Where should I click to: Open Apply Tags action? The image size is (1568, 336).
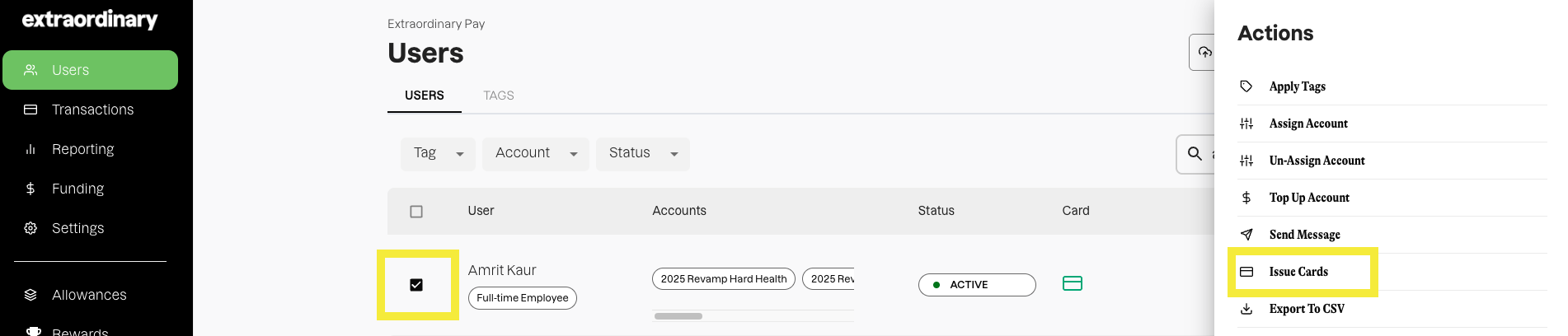click(x=1297, y=86)
